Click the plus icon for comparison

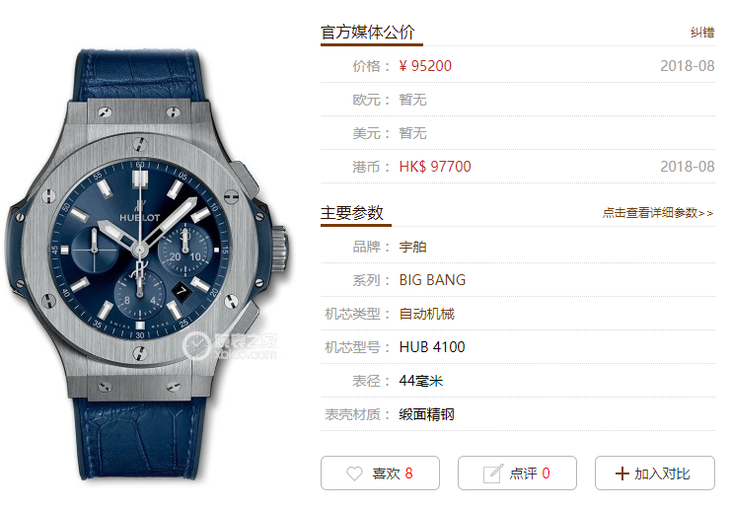(x=622, y=474)
